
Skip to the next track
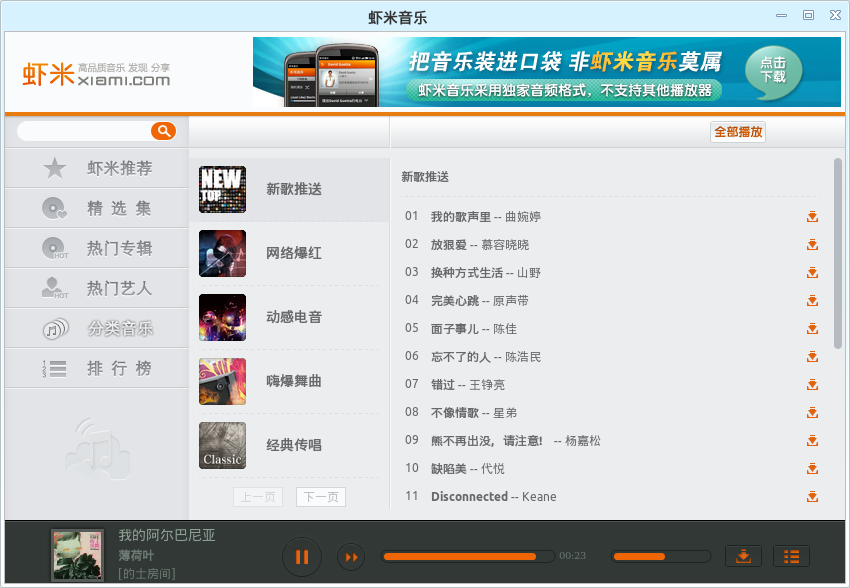[x=351, y=557]
